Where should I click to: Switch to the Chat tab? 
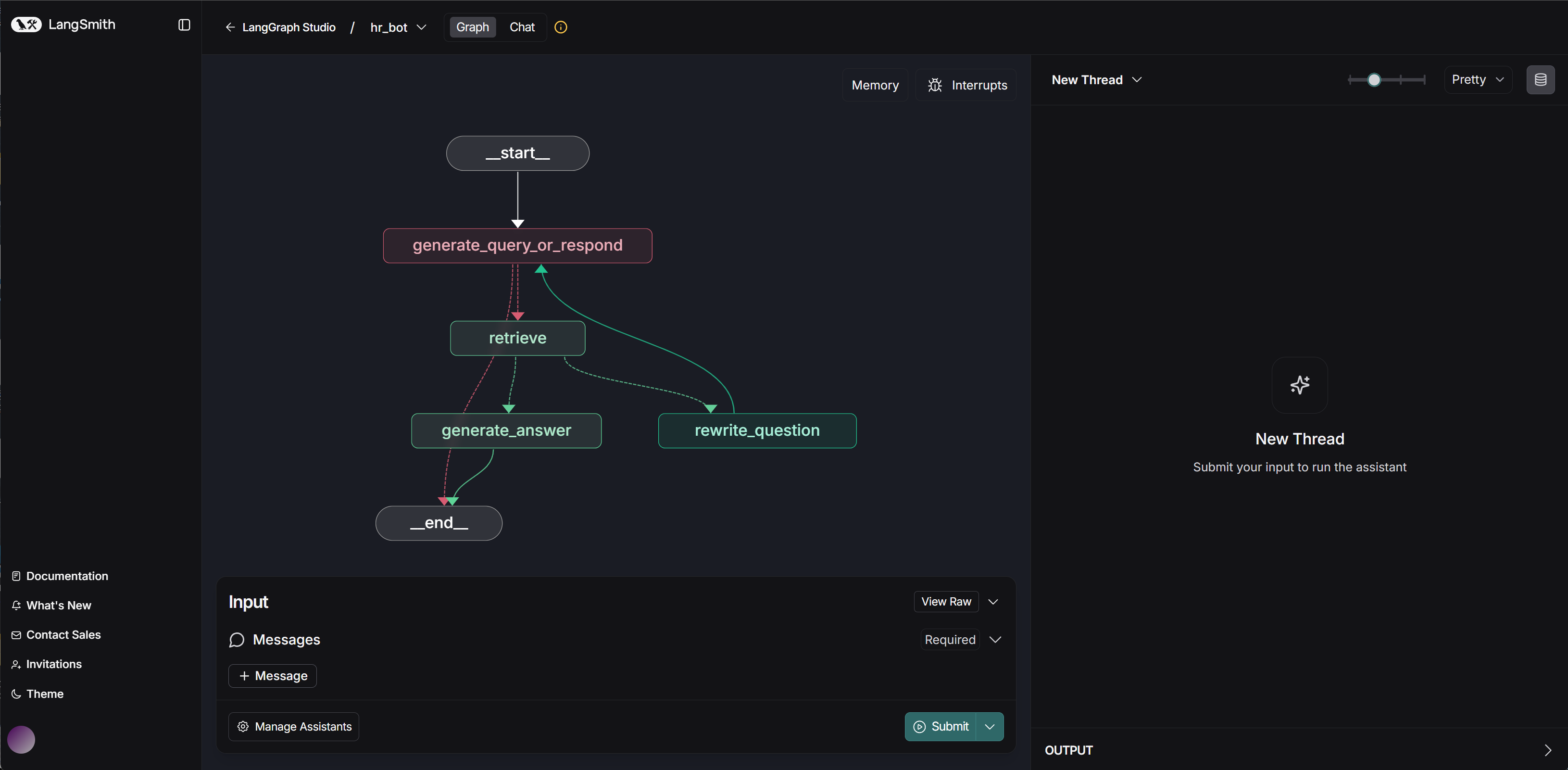pos(522,27)
